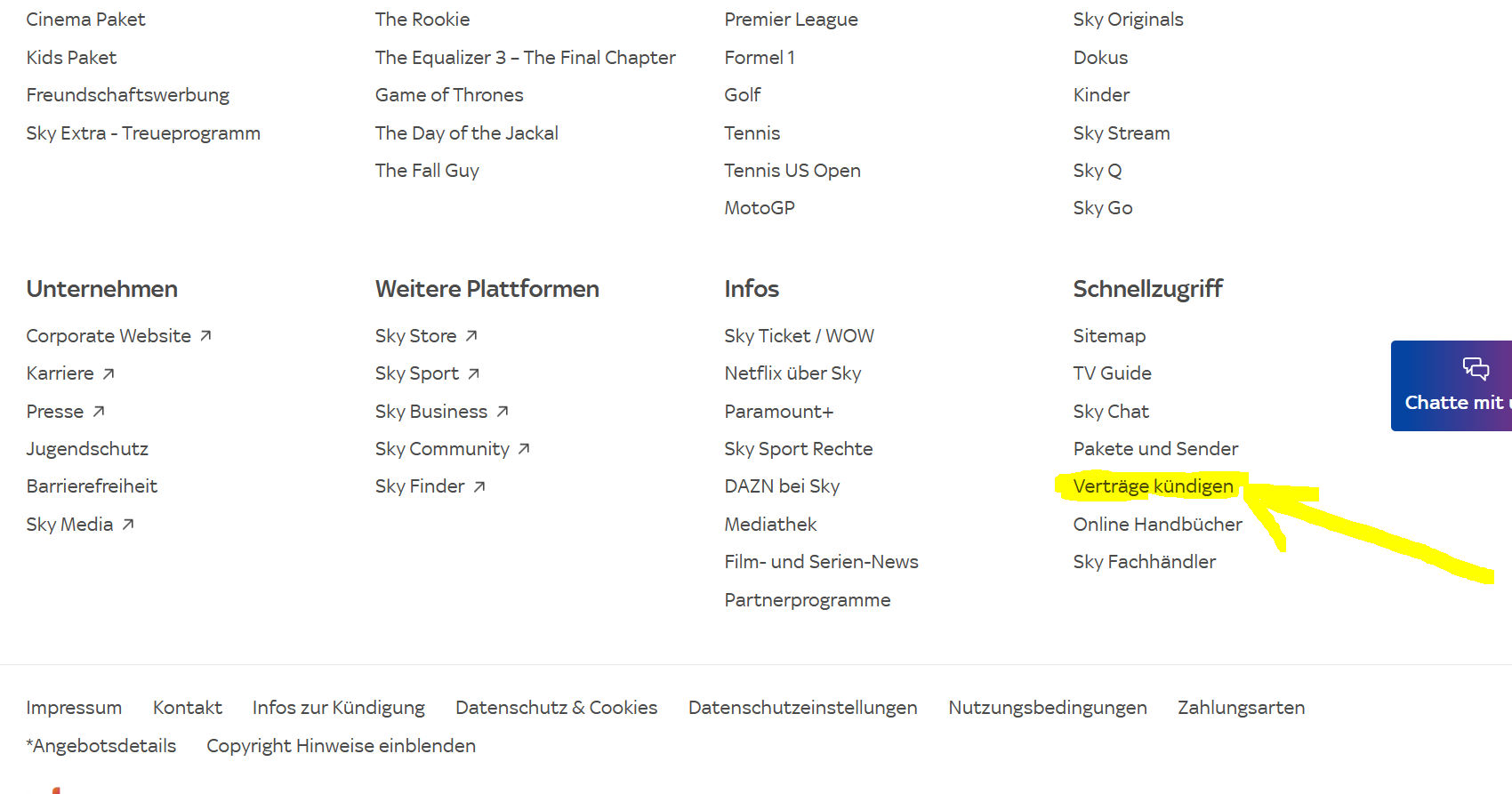Open the Impressum footer link
1512x794 pixels.
click(x=74, y=708)
